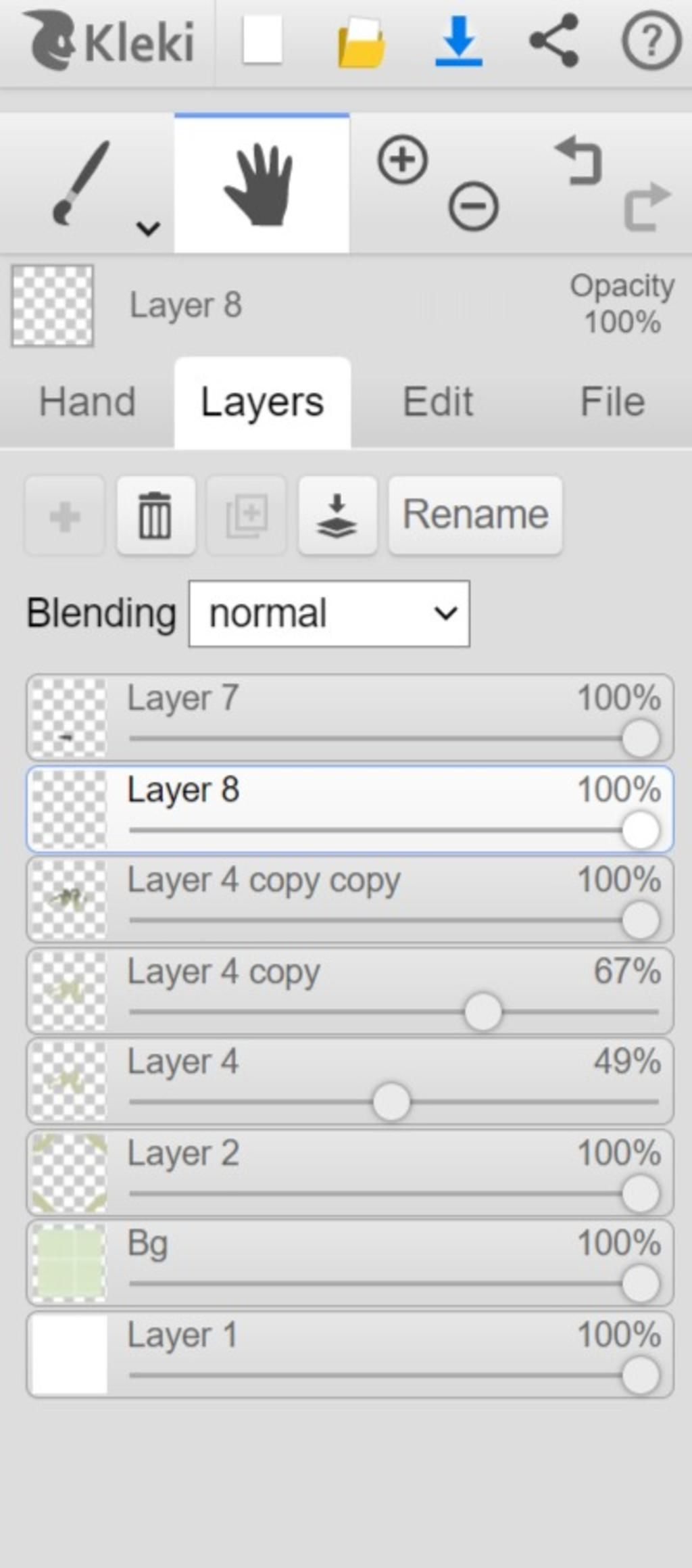This screenshot has width=692, height=1568.
Task: Undo the last action
Action: point(578,161)
